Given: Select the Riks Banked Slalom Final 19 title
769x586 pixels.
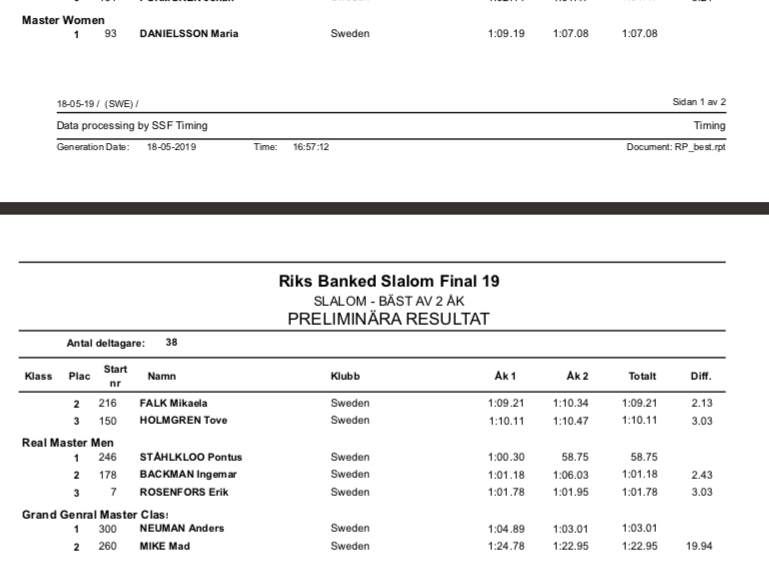Looking at the screenshot, I should pos(389,281).
